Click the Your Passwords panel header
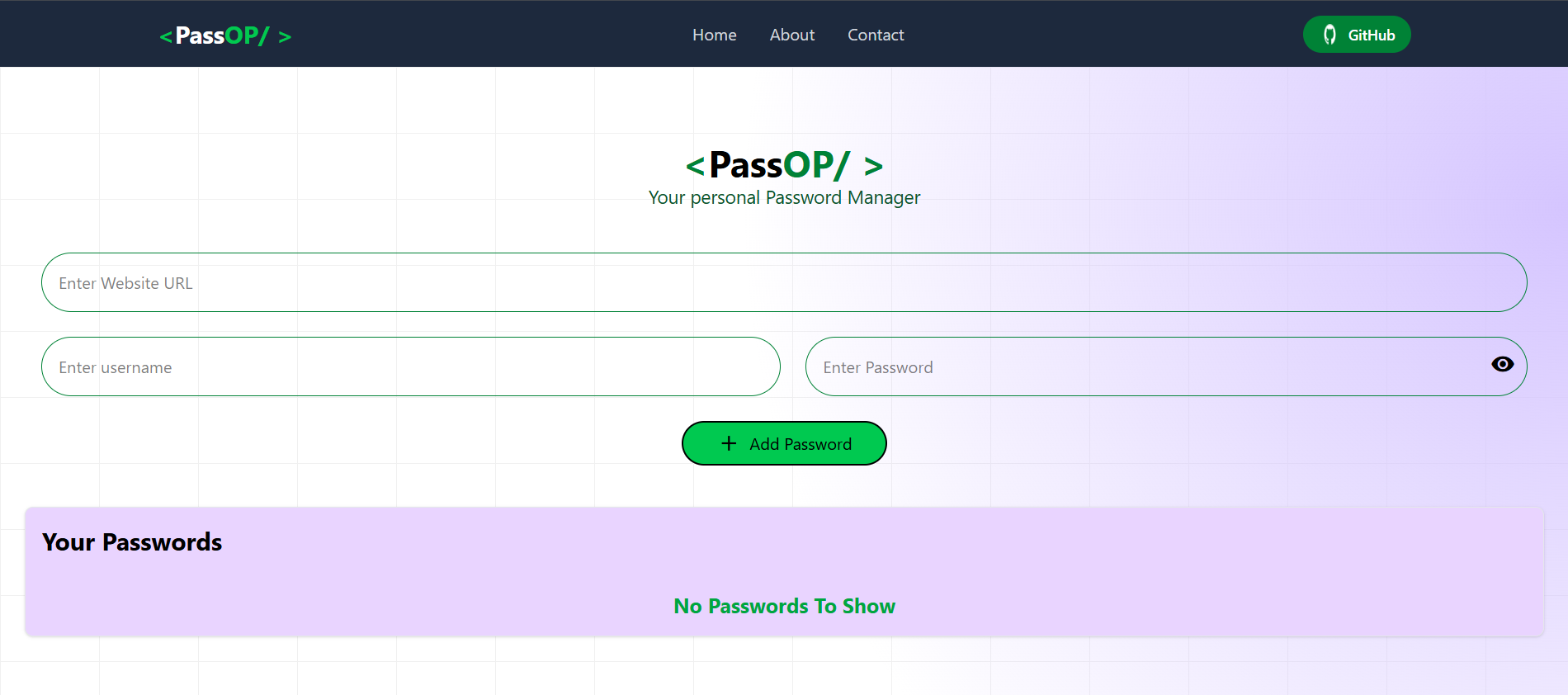This screenshot has width=1568, height=695. [133, 542]
